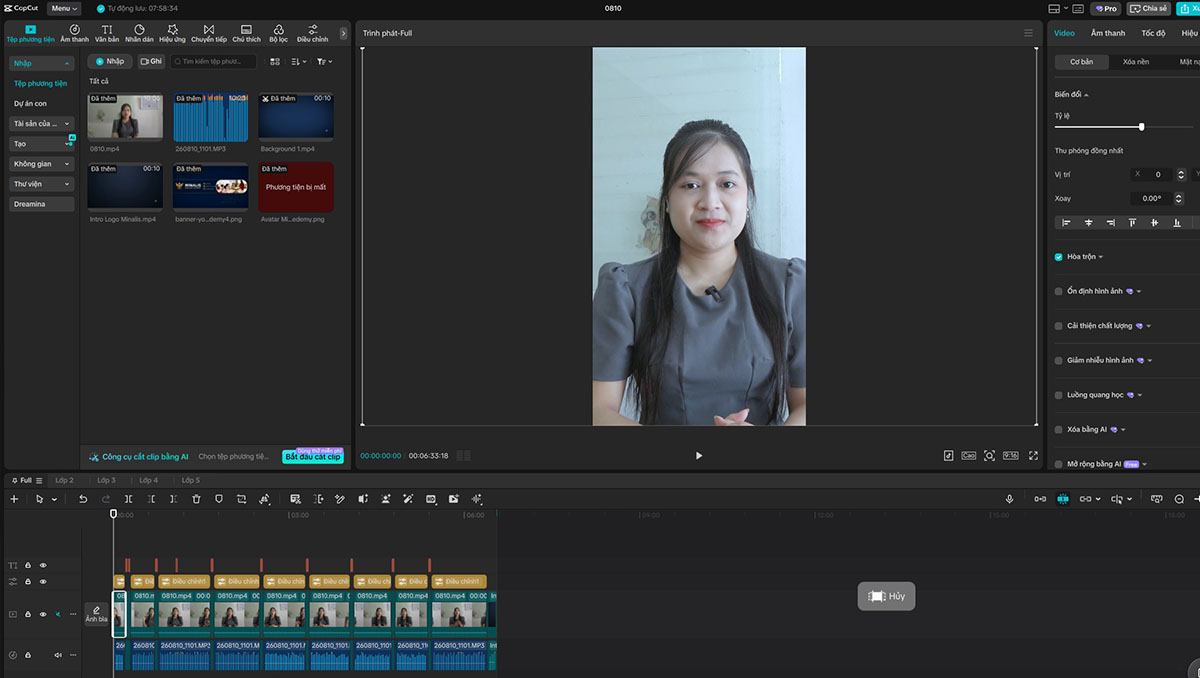Screen dimensions: 1200x678
Task: Open the Âm thanh audio panel
Action: click(74, 33)
